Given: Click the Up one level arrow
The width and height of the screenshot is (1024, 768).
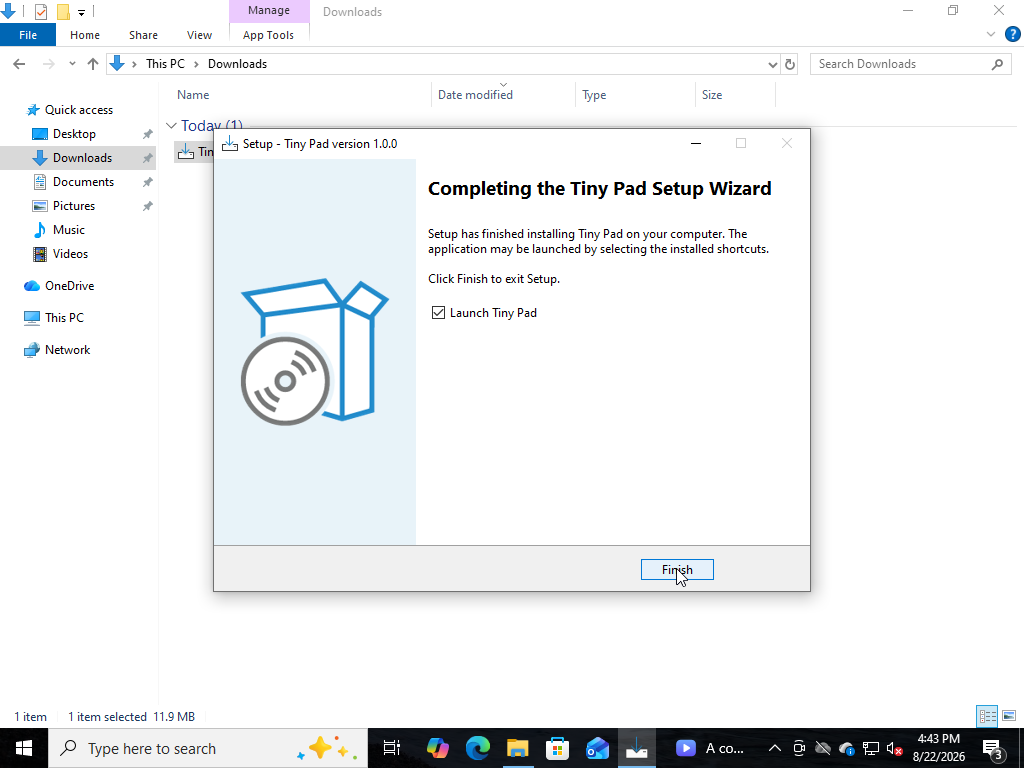Looking at the screenshot, I should click(93, 64).
